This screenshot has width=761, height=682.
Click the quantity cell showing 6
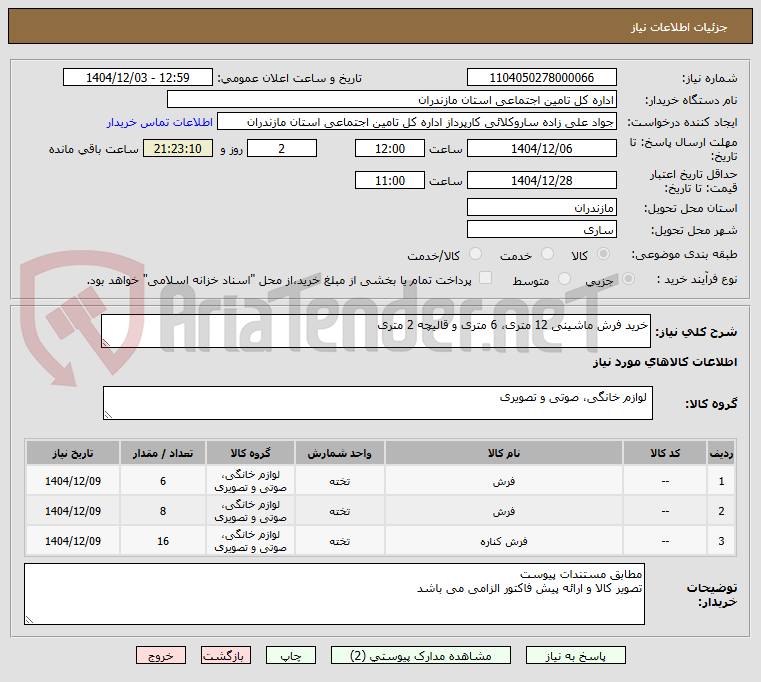pyautogui.click(x=163, y=481)
